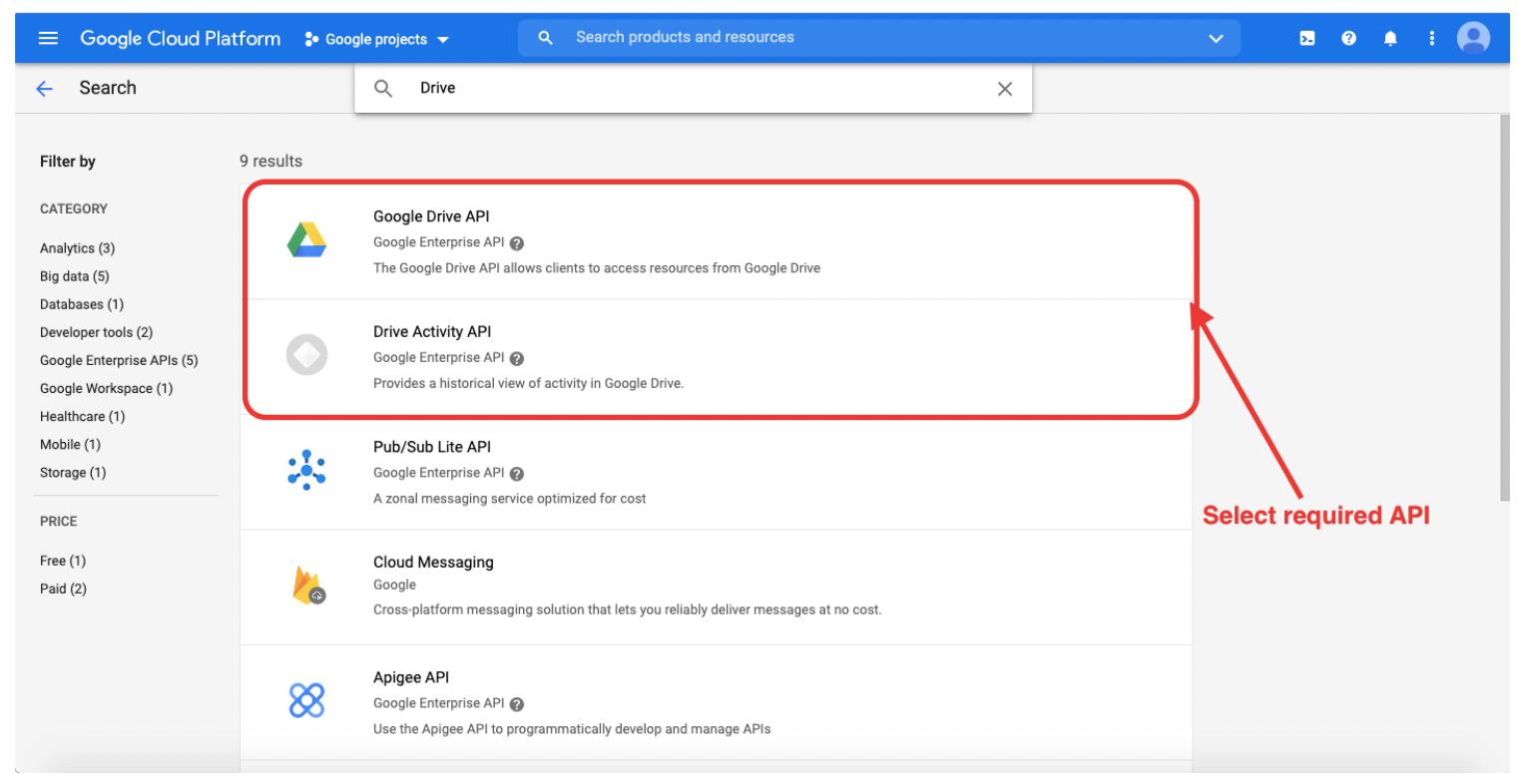Click the Drive Activity API gray icon

pos(306,355)
